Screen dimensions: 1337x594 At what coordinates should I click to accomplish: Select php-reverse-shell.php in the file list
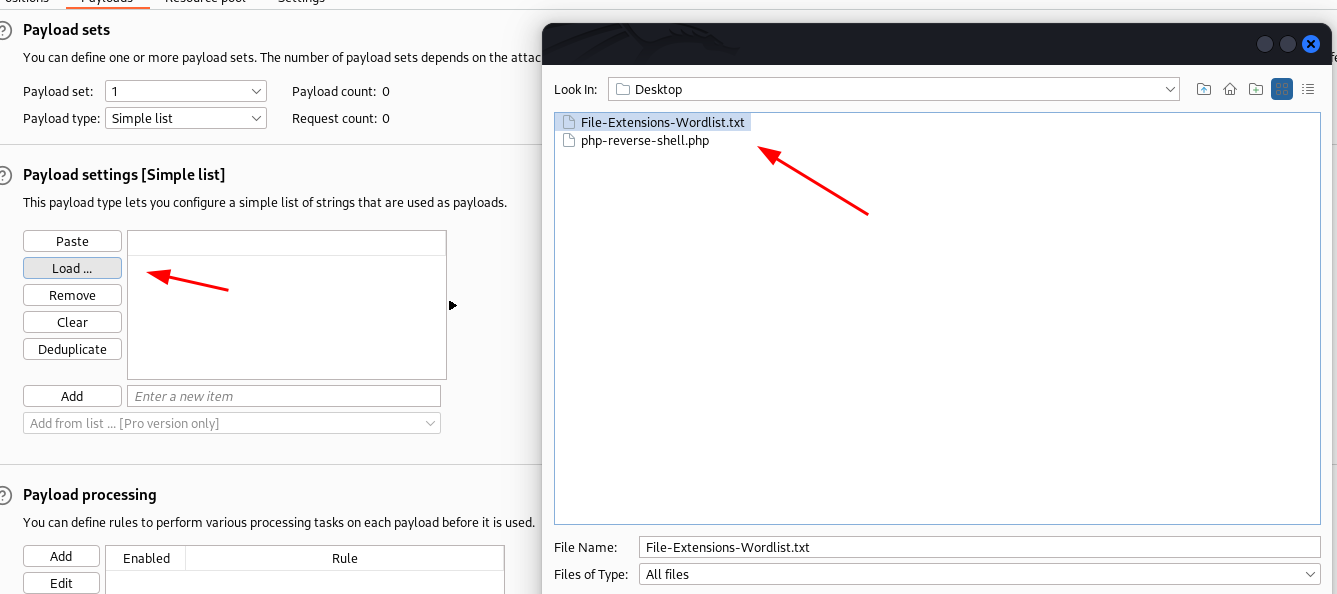(x=636, y=141)
